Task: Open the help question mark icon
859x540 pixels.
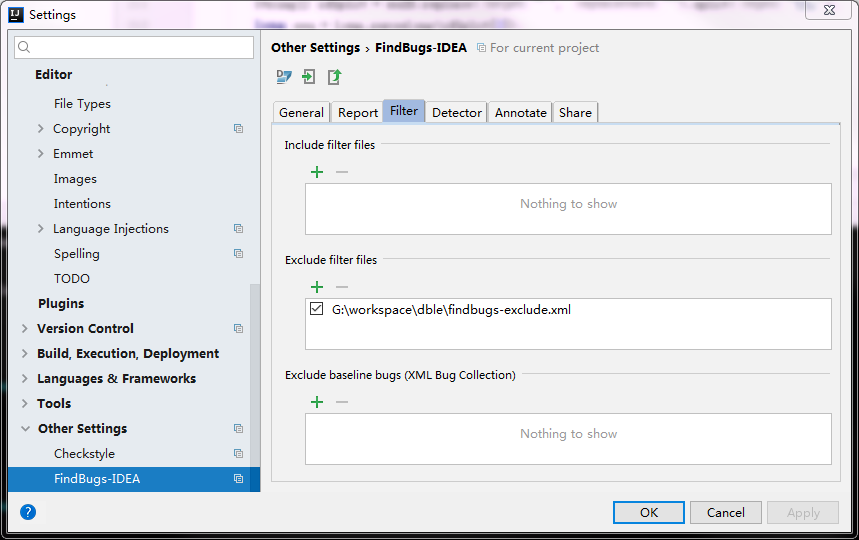Action: 28,512
